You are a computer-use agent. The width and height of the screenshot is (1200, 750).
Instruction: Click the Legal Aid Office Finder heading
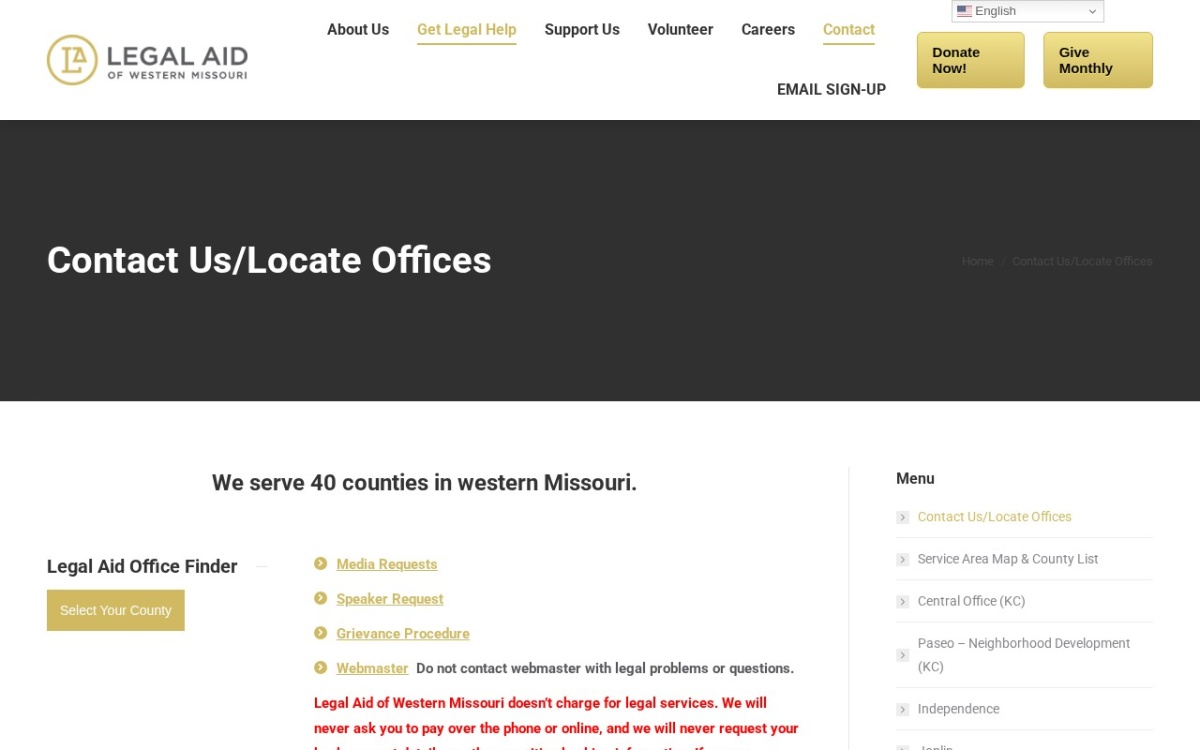(142, 566)
